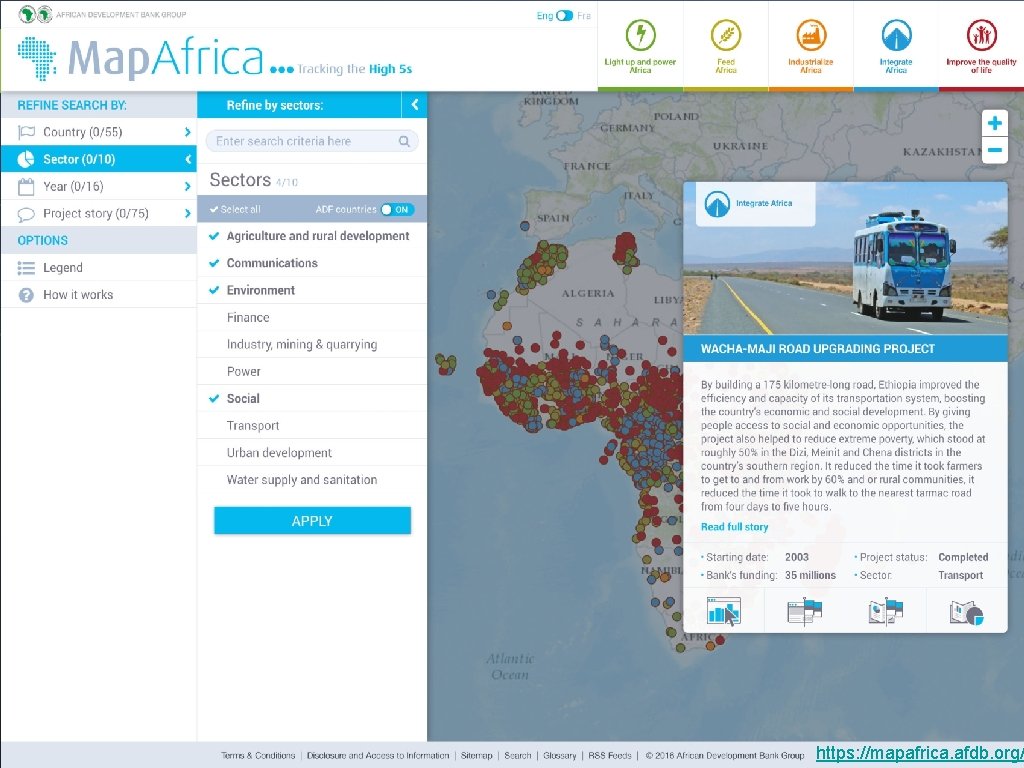Check the Power sector
Image resolution: width=1024 pixels, height=768 pixels.
tap(312, 372)
